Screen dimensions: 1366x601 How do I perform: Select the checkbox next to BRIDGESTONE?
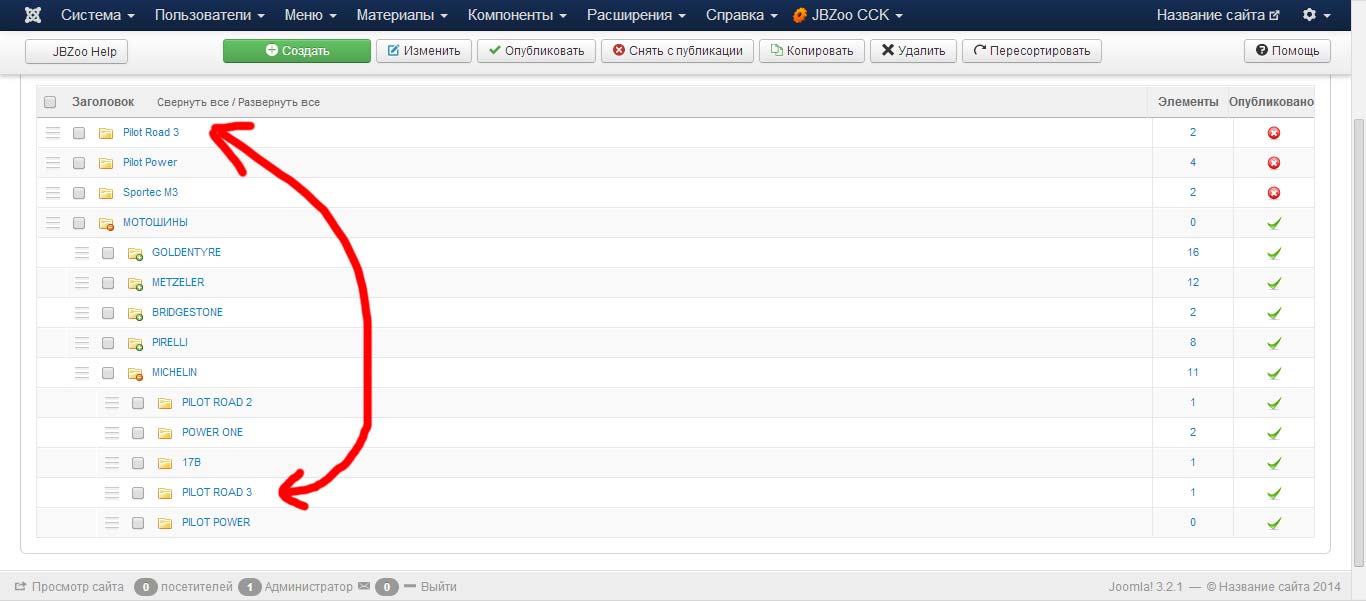tap(108, 313)
